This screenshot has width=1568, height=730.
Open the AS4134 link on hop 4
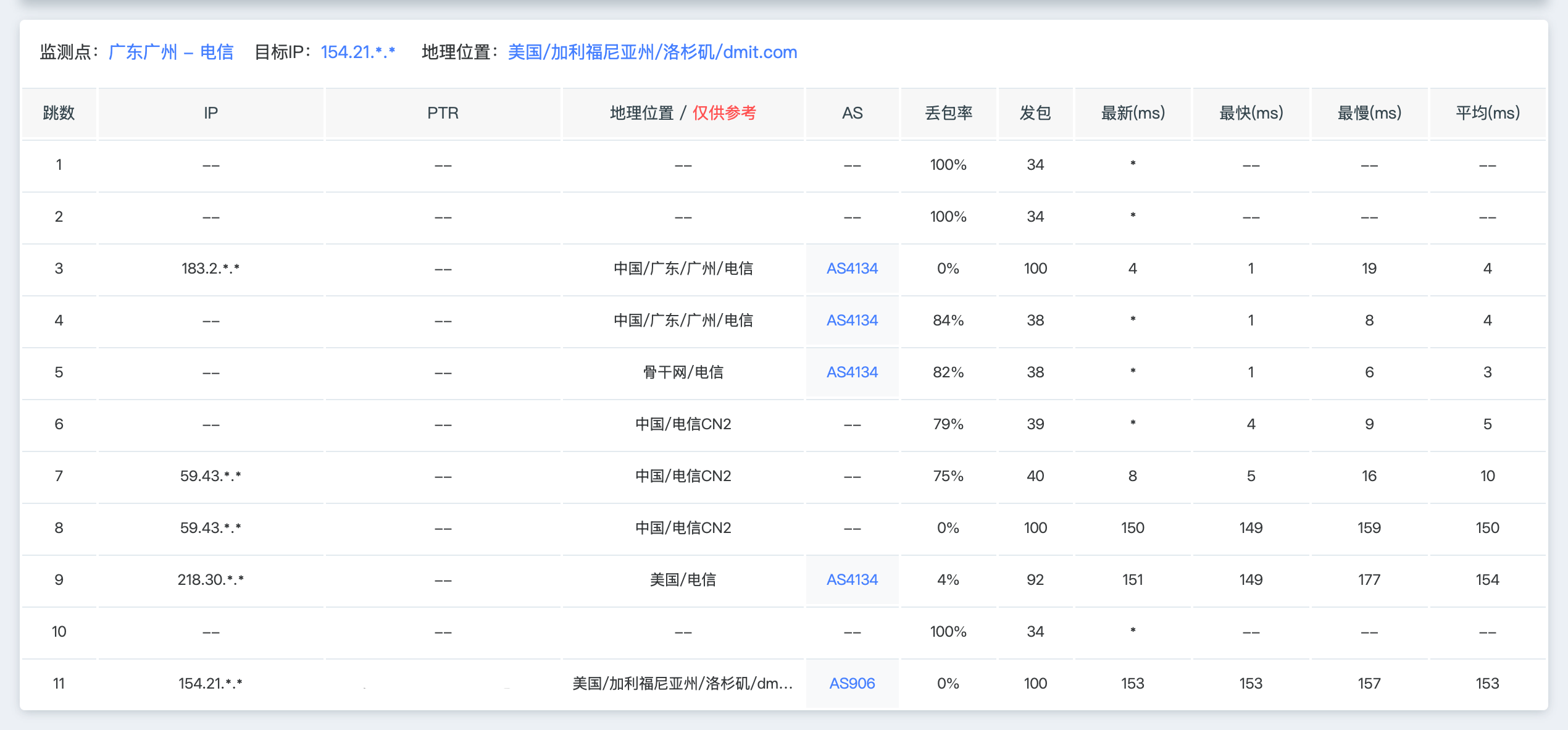point(852,320)
